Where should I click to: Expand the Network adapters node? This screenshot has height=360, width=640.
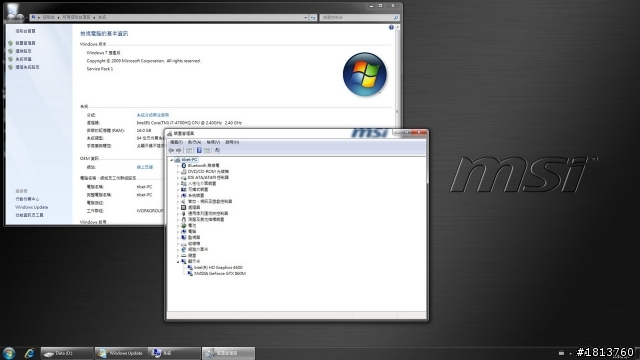(x=178, y=249)
